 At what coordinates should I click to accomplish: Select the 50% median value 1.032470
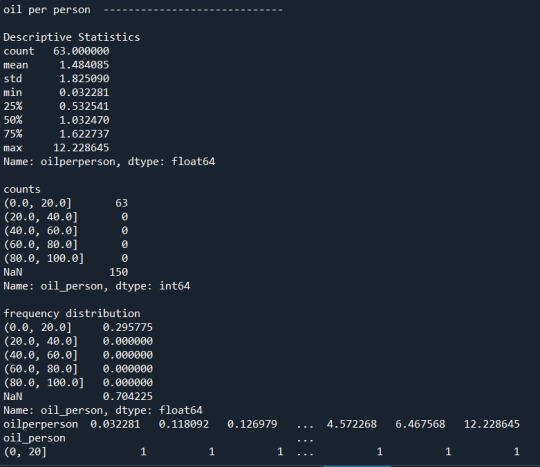84,120
